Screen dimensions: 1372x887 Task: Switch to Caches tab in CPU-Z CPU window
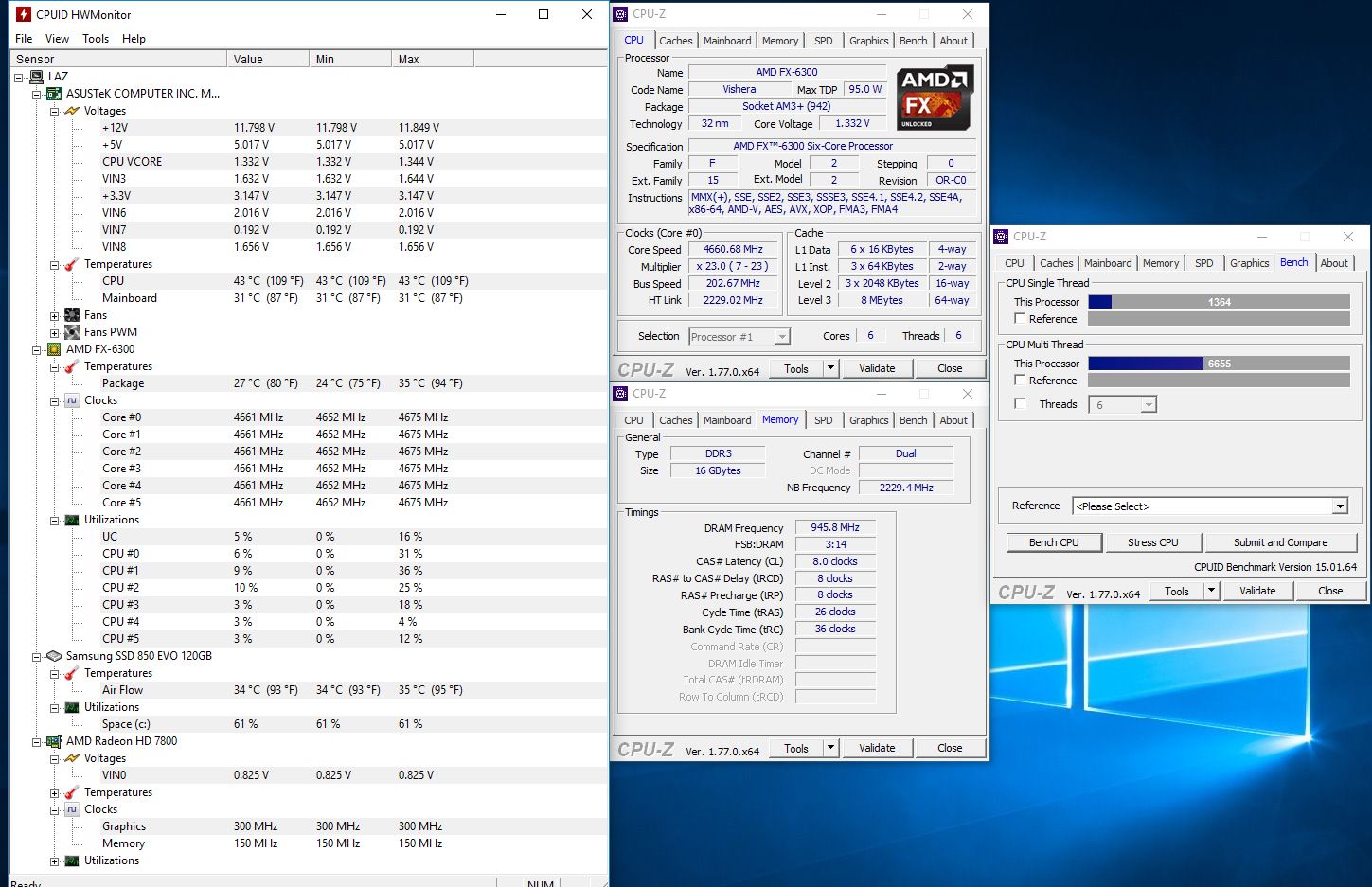pyautogui.click(x=676, y=41)
